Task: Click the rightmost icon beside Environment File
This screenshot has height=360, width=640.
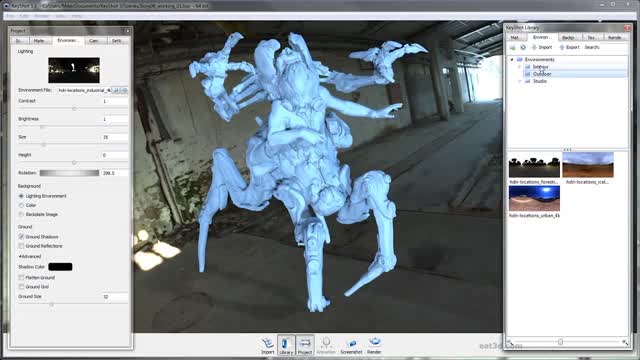Action: click(x=124, y=90)
